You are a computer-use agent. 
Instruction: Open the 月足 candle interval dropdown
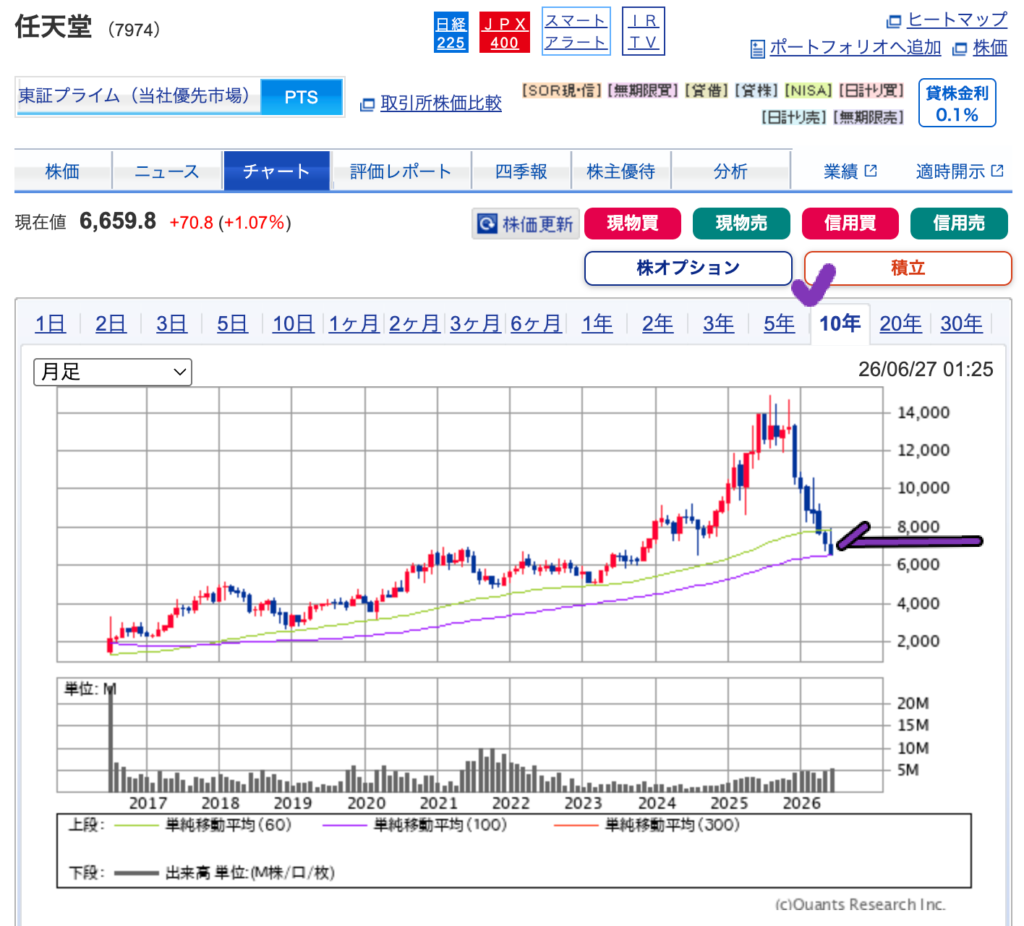112,372
